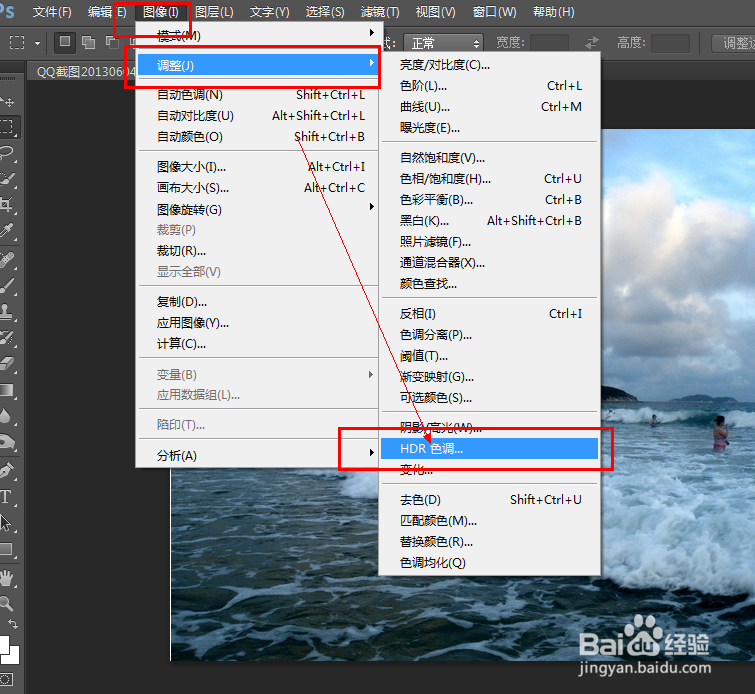Select the Zoom tool
Screen dimensions: 755x694
(7, 603)
